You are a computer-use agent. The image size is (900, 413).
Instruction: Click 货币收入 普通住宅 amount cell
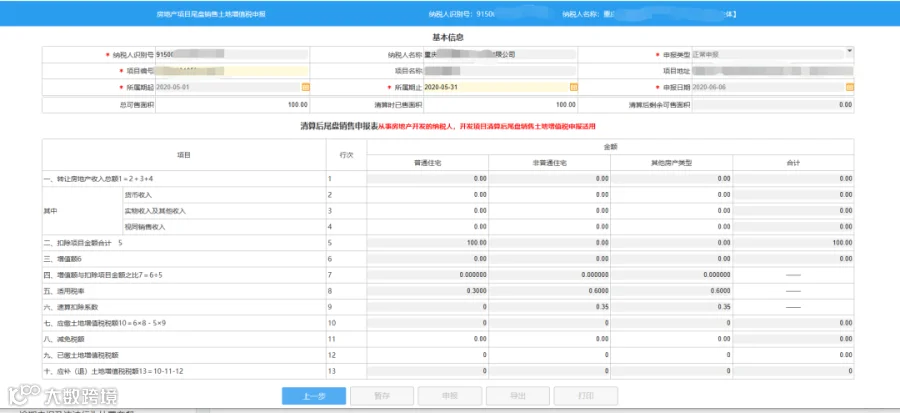(428, 195)
